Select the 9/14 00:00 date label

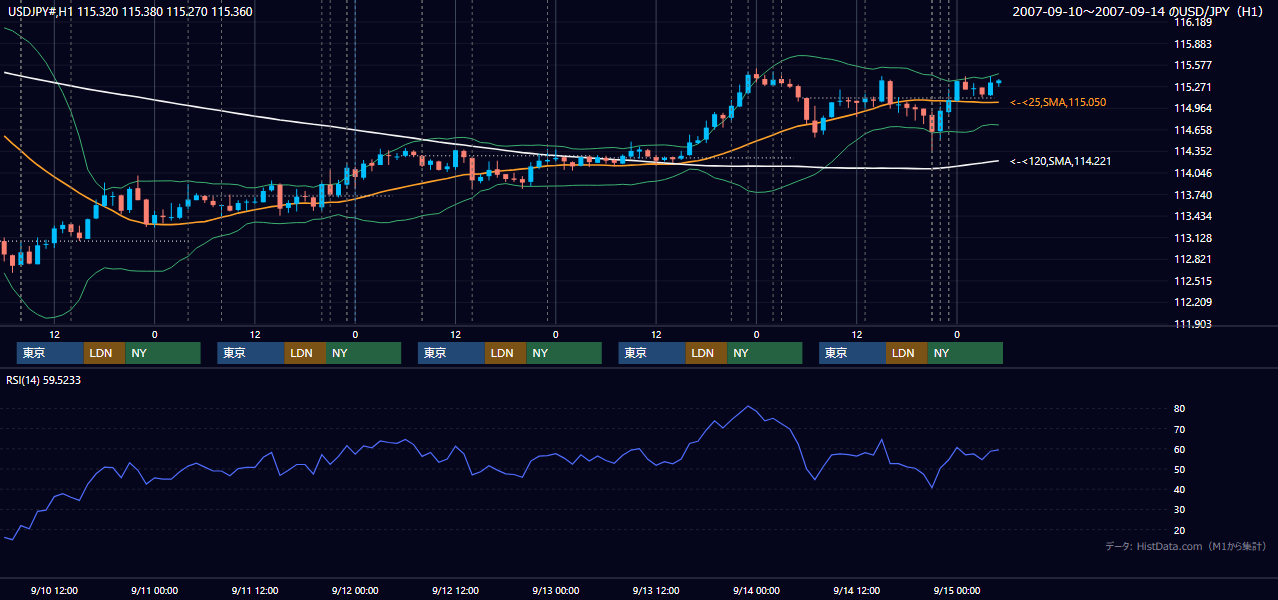(x=756, y=591)
